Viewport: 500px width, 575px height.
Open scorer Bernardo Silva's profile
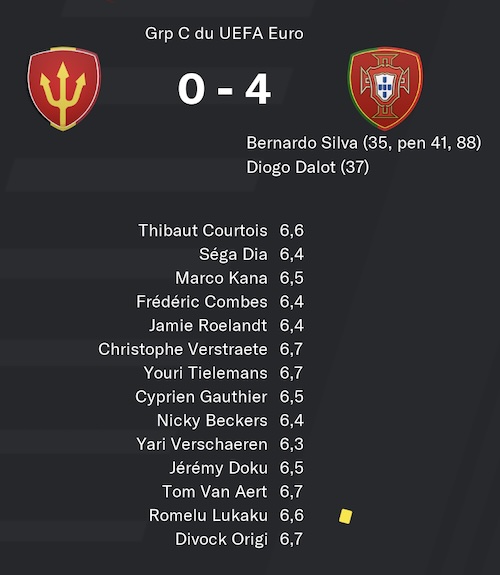pyautogui.click(x=302, y=143)
